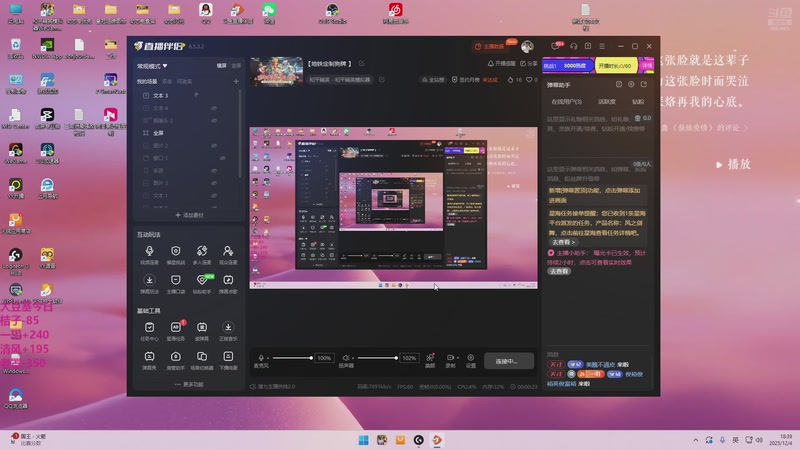Open the 钻粉 tab

pos(638,102)
